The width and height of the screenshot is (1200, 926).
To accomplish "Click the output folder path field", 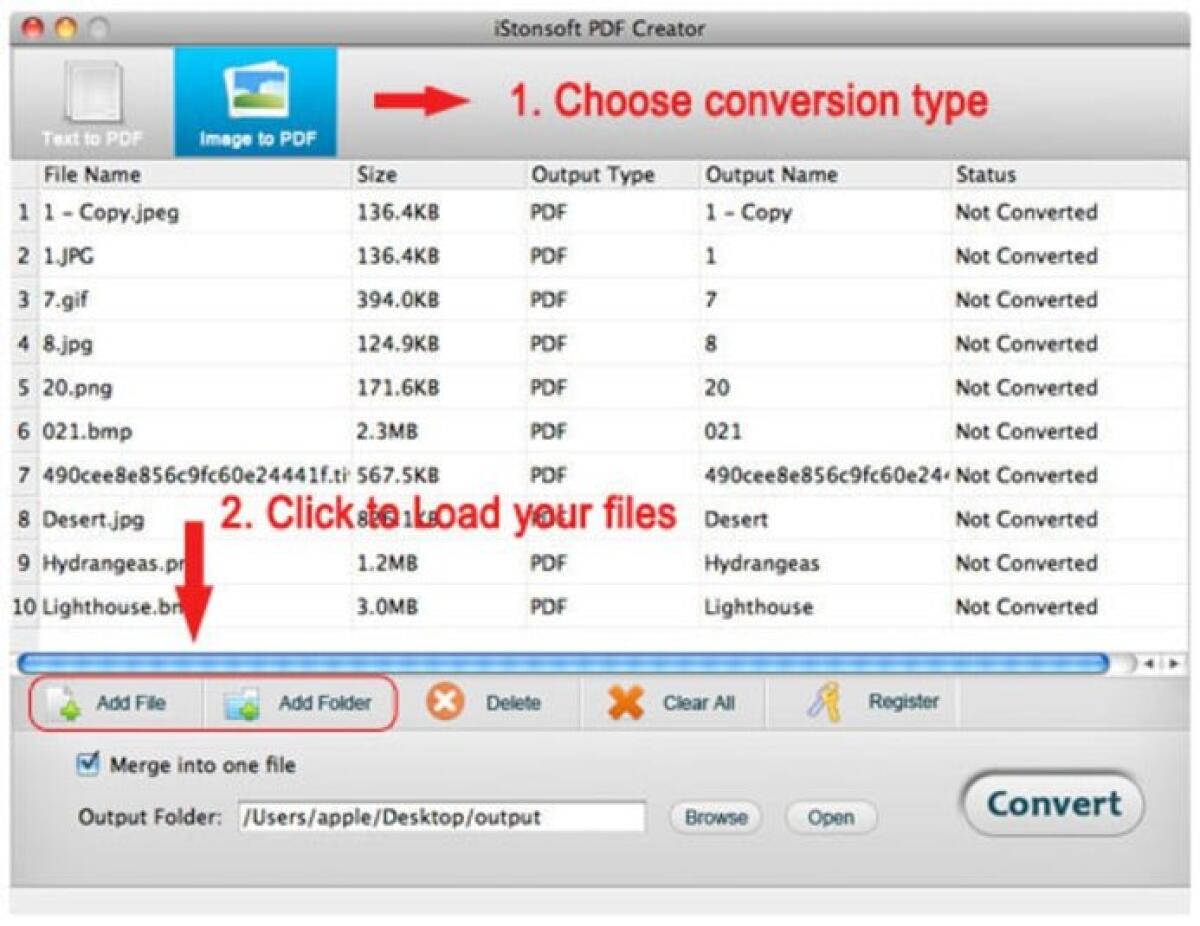I will point(440,816).
